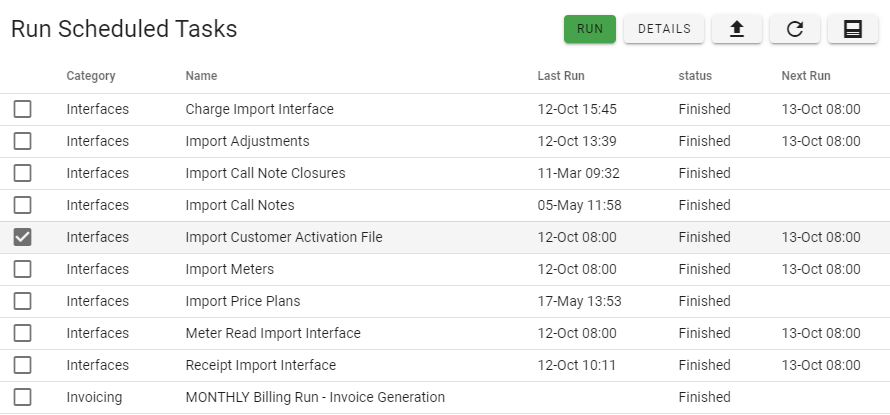This screenshot has height=415, width=890.
Task: Sort by the Next Run column header
Action: pyautogui.click(x=805, y=76)
